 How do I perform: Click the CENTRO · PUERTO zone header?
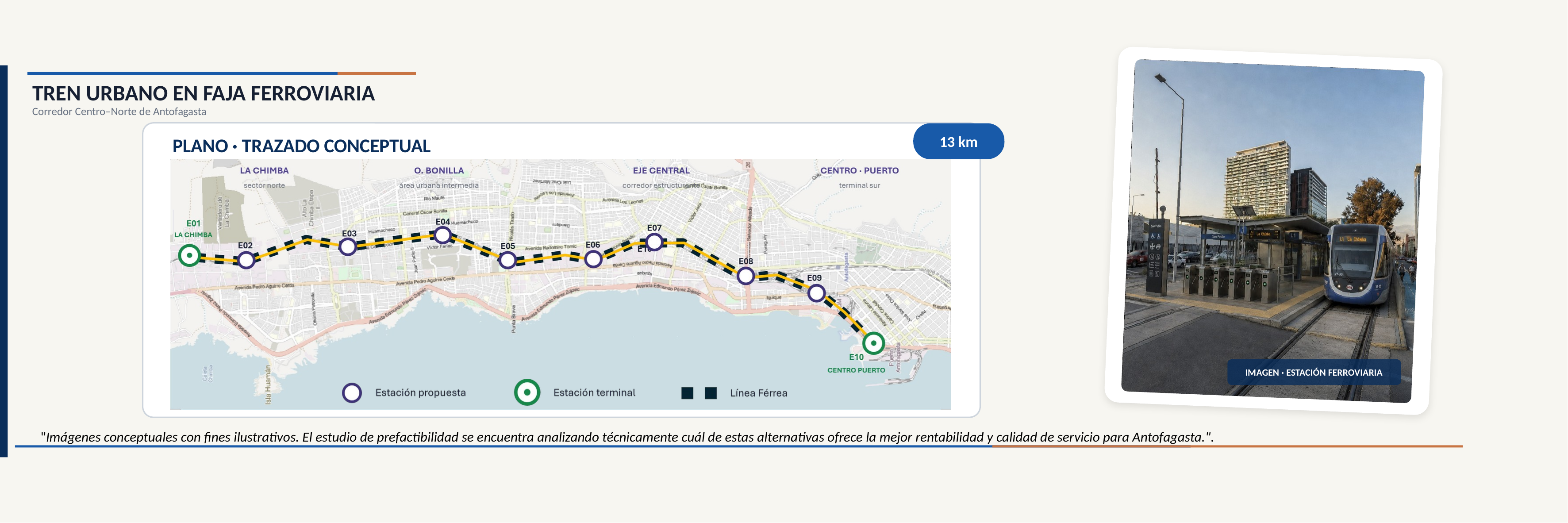pyautogui.click(x=860, y=170)
